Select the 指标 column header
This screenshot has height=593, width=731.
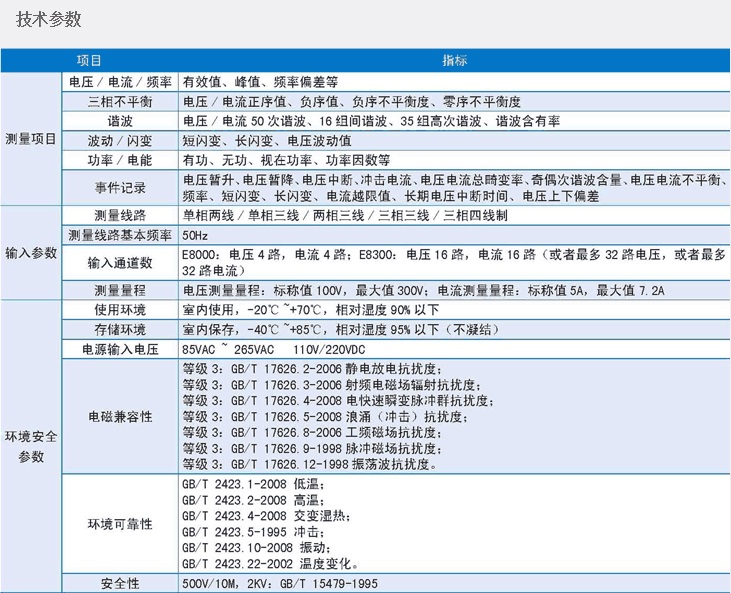click(x=454, y=60)
